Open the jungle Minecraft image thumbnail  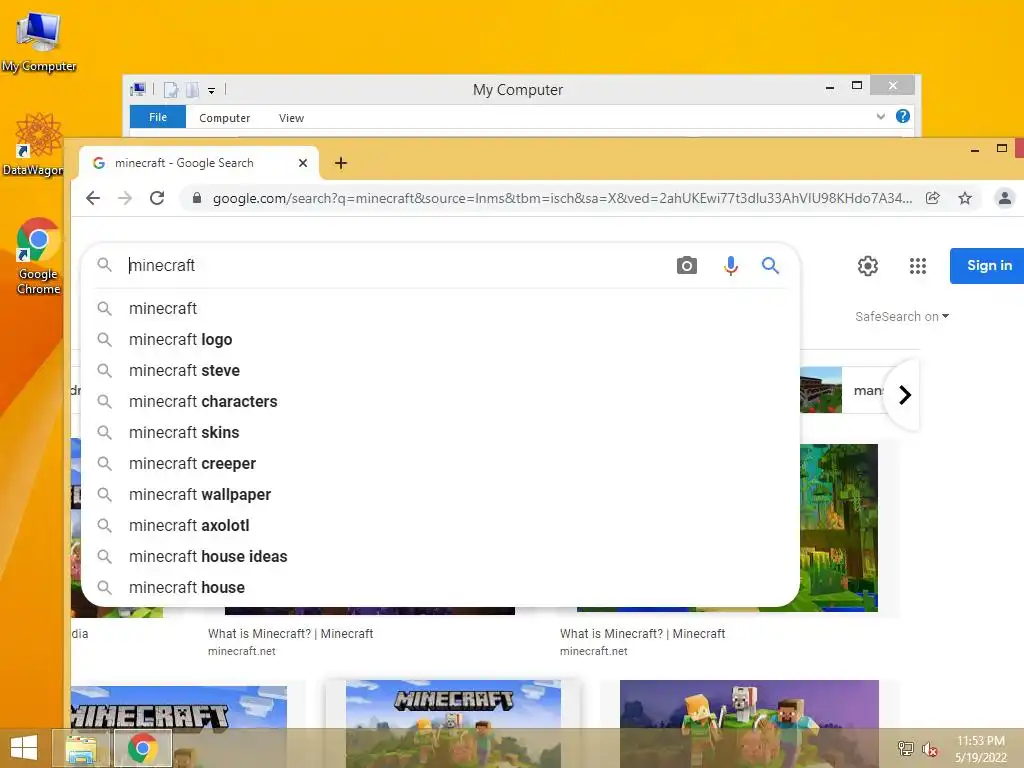pos(839,528)
